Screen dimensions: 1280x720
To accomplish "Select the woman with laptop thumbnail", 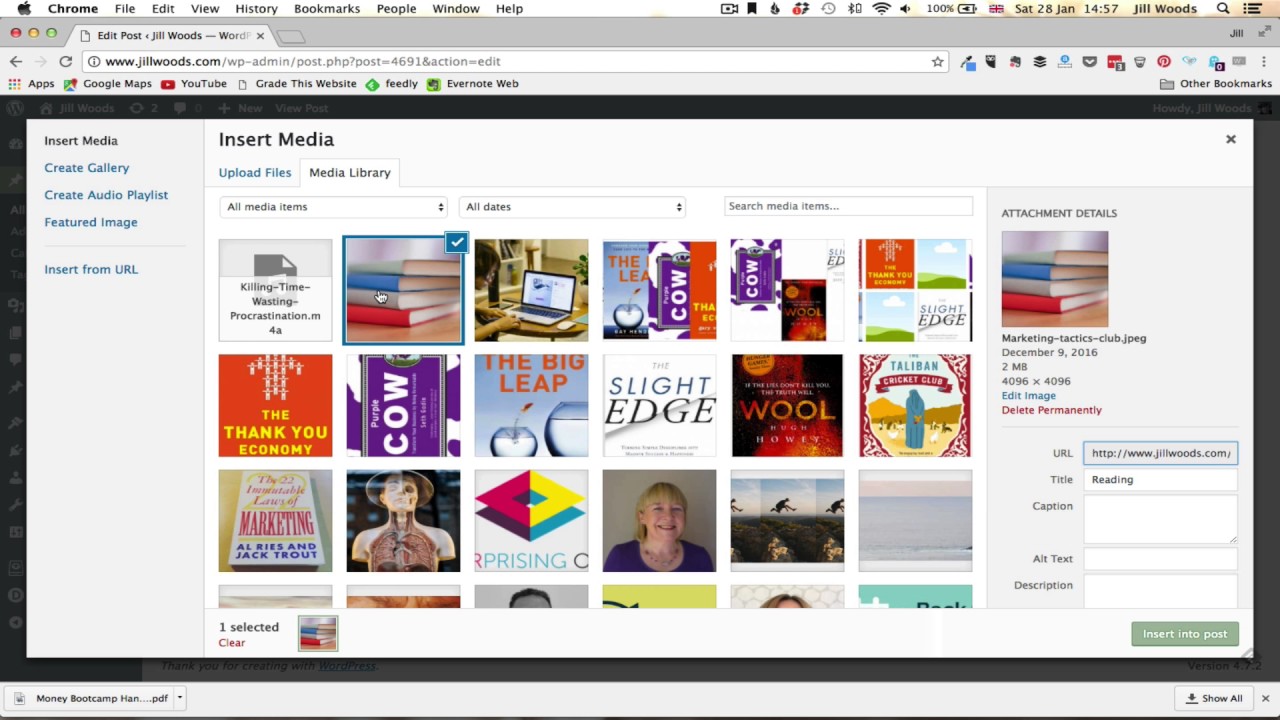I will point(532,290).
